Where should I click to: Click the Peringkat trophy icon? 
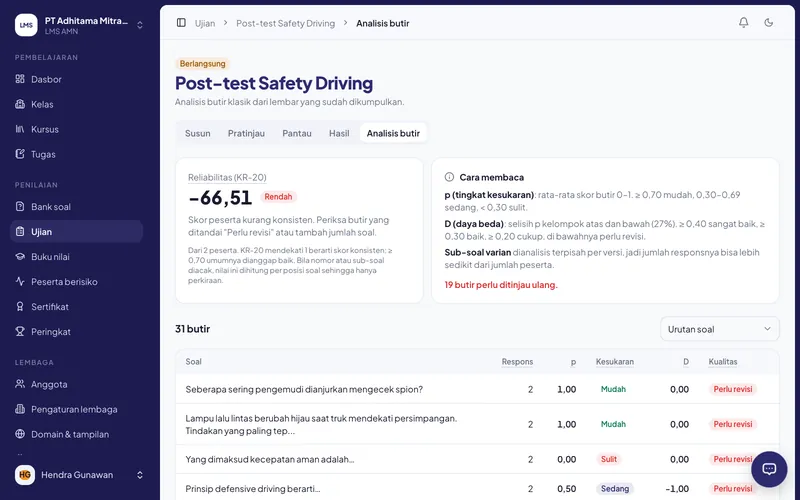click(20, 332)
